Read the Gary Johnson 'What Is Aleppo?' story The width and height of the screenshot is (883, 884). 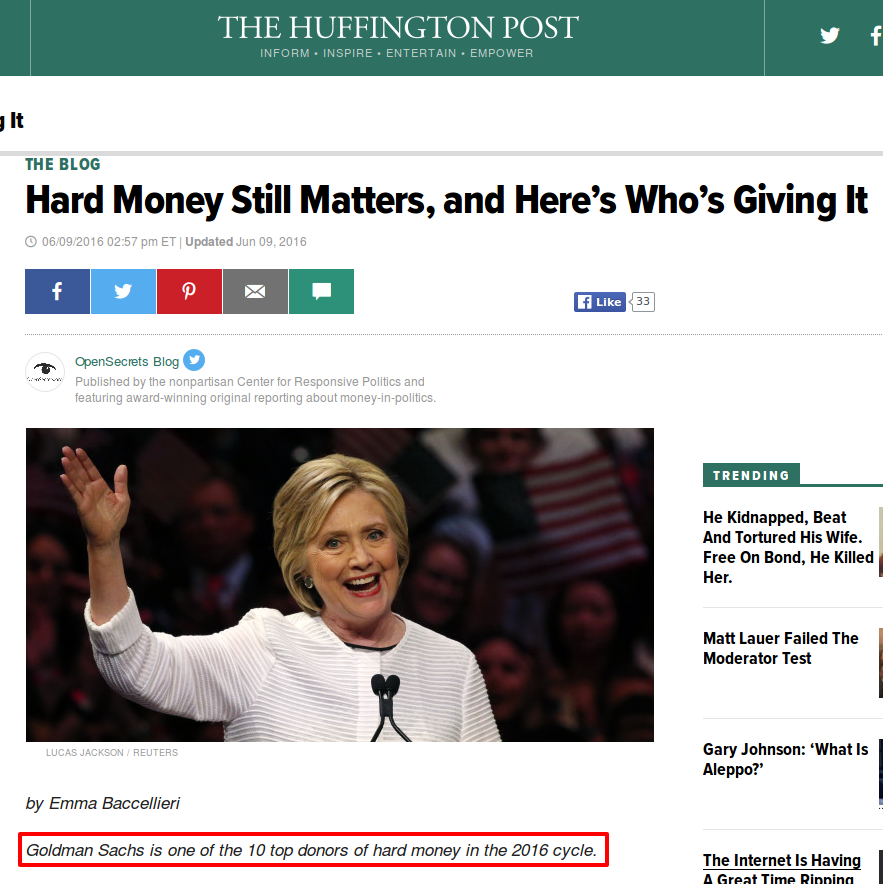(x=785, y=759)
